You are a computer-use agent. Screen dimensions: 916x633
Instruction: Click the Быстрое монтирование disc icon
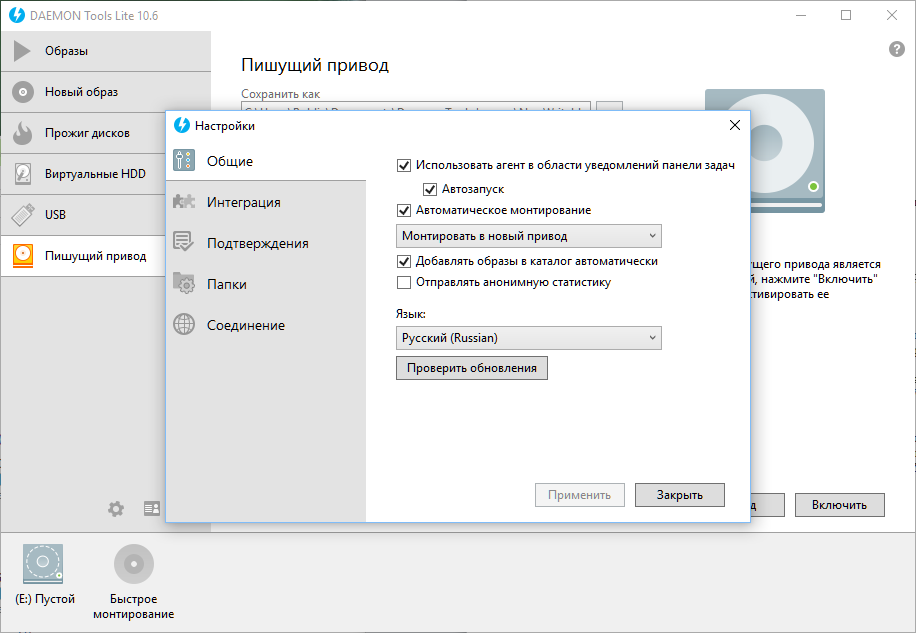(134, 564)
